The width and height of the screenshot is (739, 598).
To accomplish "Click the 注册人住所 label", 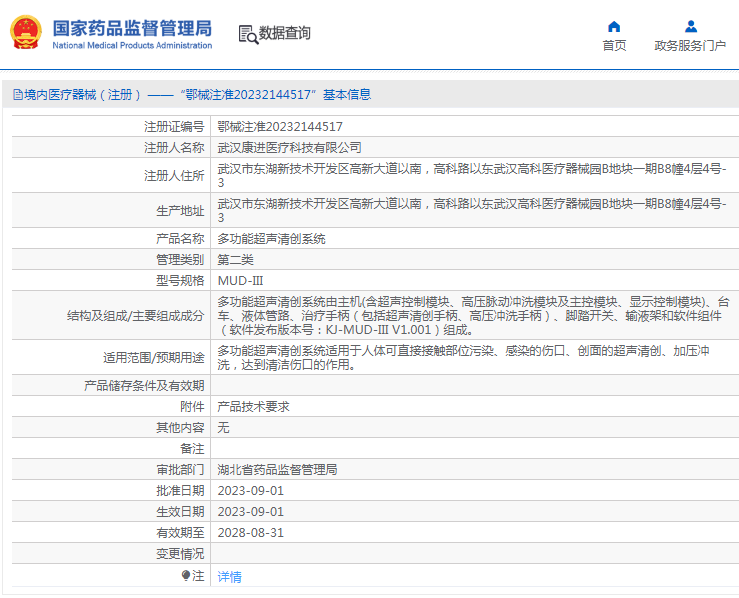I will tap(174, 176).
